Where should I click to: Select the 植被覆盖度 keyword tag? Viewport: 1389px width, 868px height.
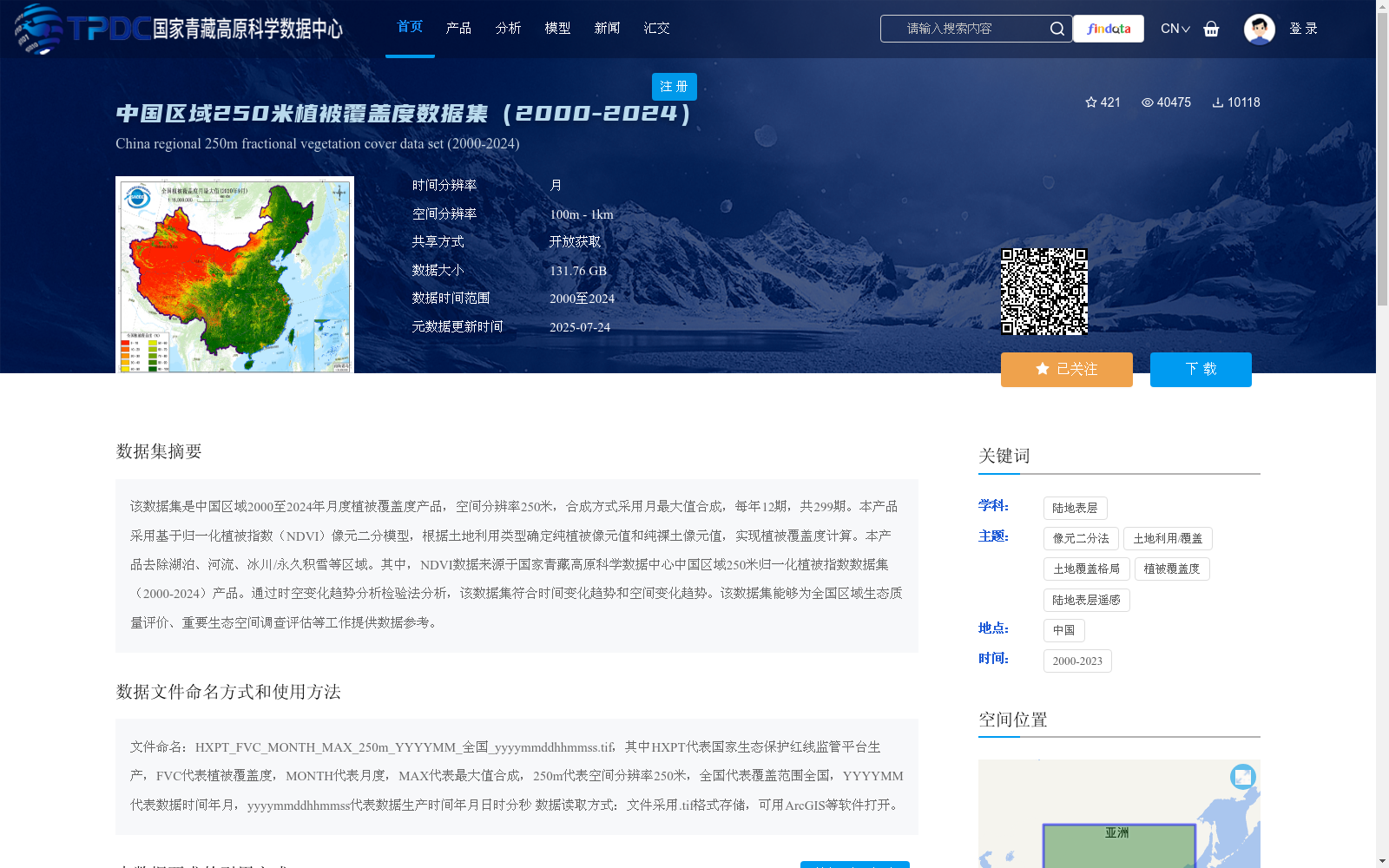[x=1171, y=569]
